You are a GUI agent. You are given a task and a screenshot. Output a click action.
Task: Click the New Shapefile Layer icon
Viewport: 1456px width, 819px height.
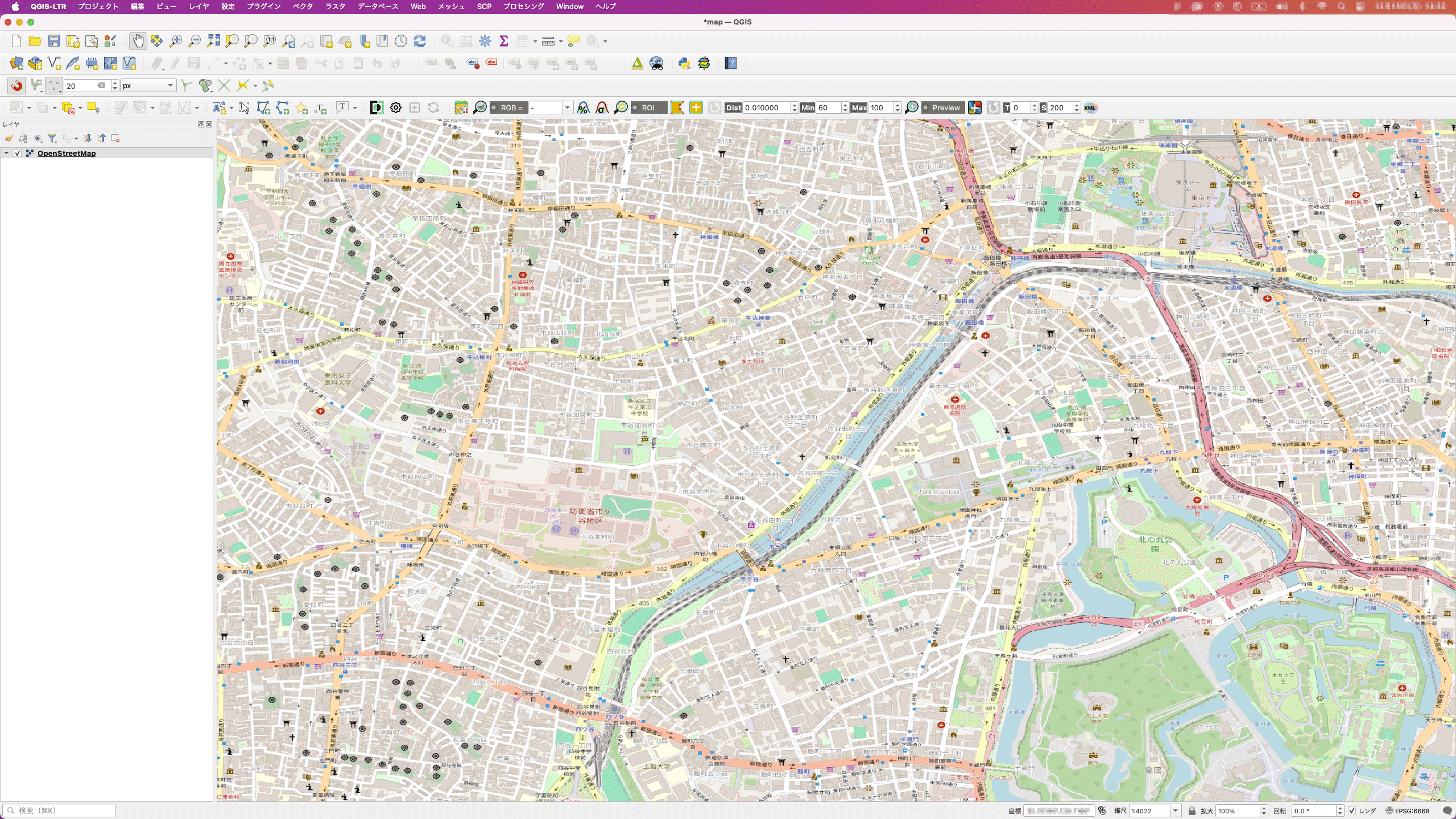tap(54, 63)
